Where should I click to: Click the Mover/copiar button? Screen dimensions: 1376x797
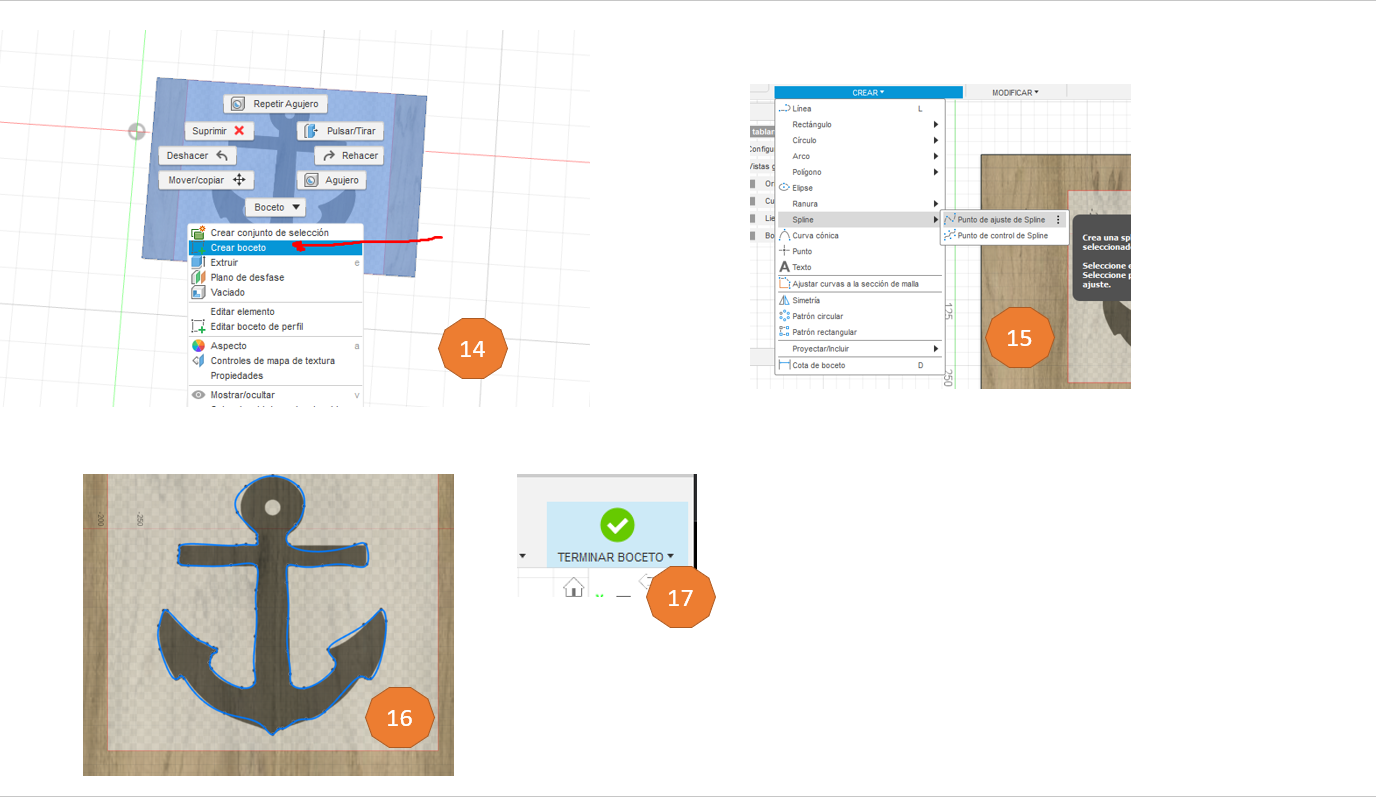[x=206, y=180]
